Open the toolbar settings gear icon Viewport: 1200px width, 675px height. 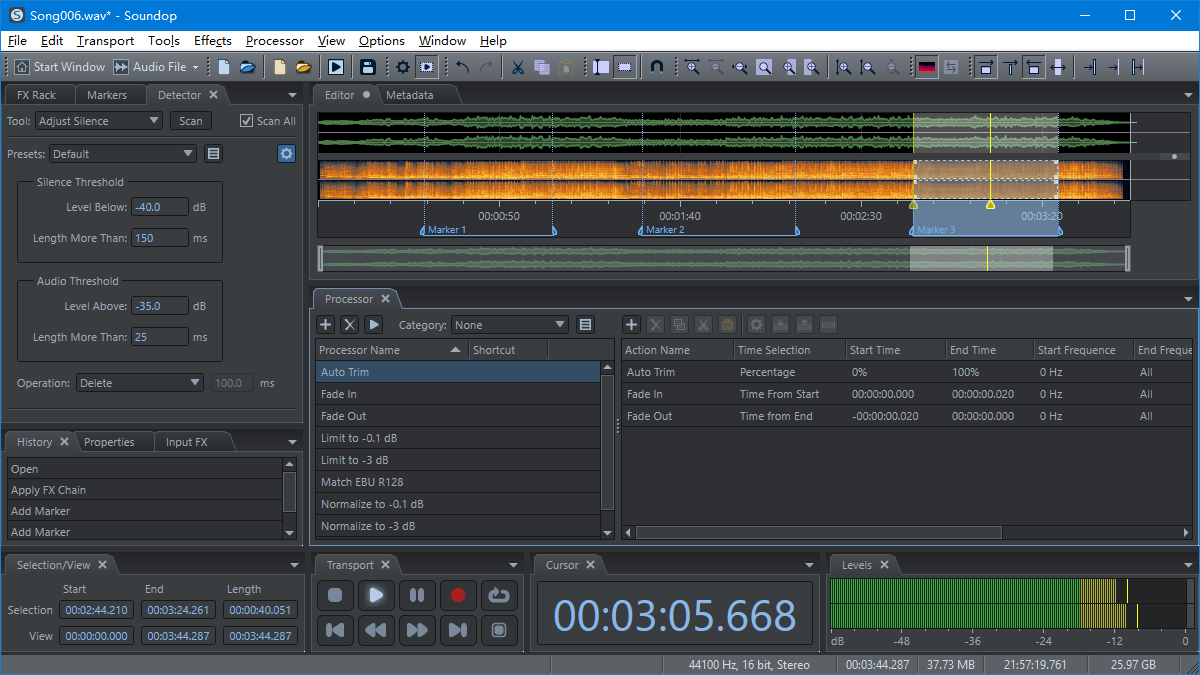403,67
